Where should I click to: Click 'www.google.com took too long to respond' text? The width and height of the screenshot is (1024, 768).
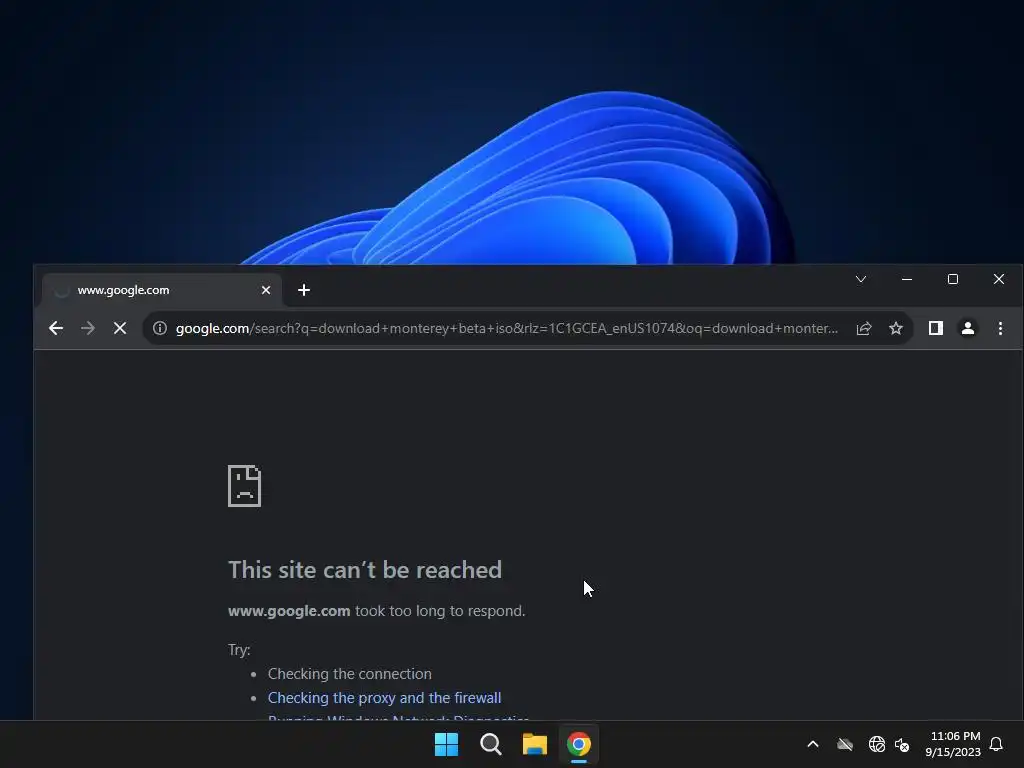(x=377, y=611)
